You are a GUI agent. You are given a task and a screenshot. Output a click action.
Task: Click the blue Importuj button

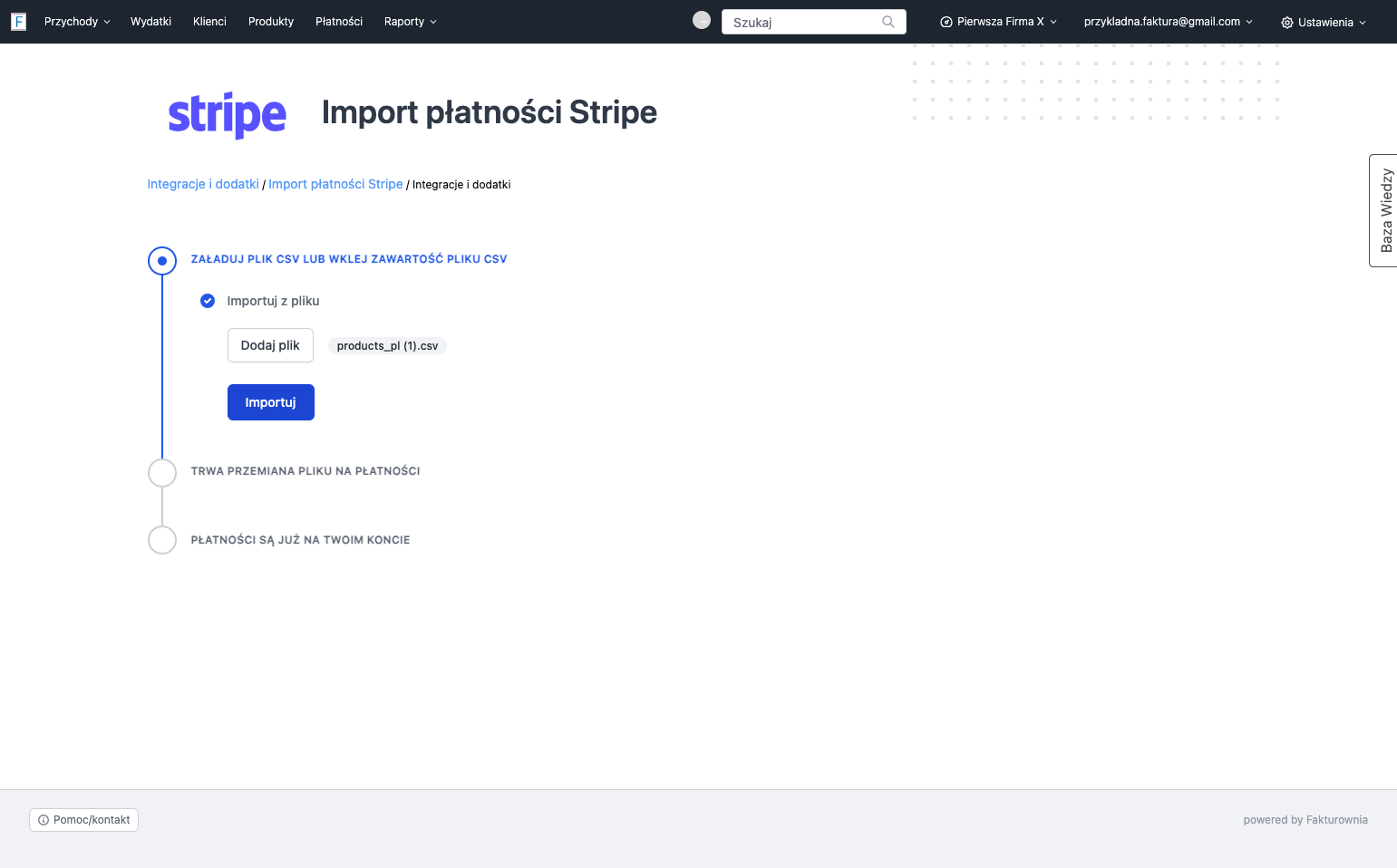pyautogui.click(x=271, y=402)
